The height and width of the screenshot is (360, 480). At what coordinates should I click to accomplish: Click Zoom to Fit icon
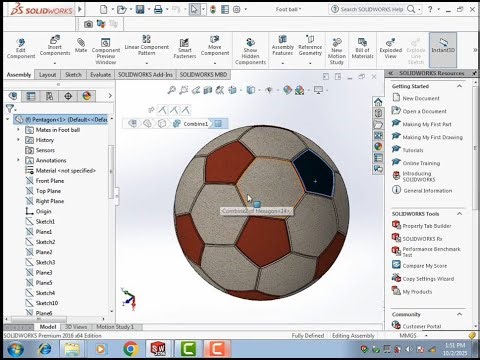point(172,90)
